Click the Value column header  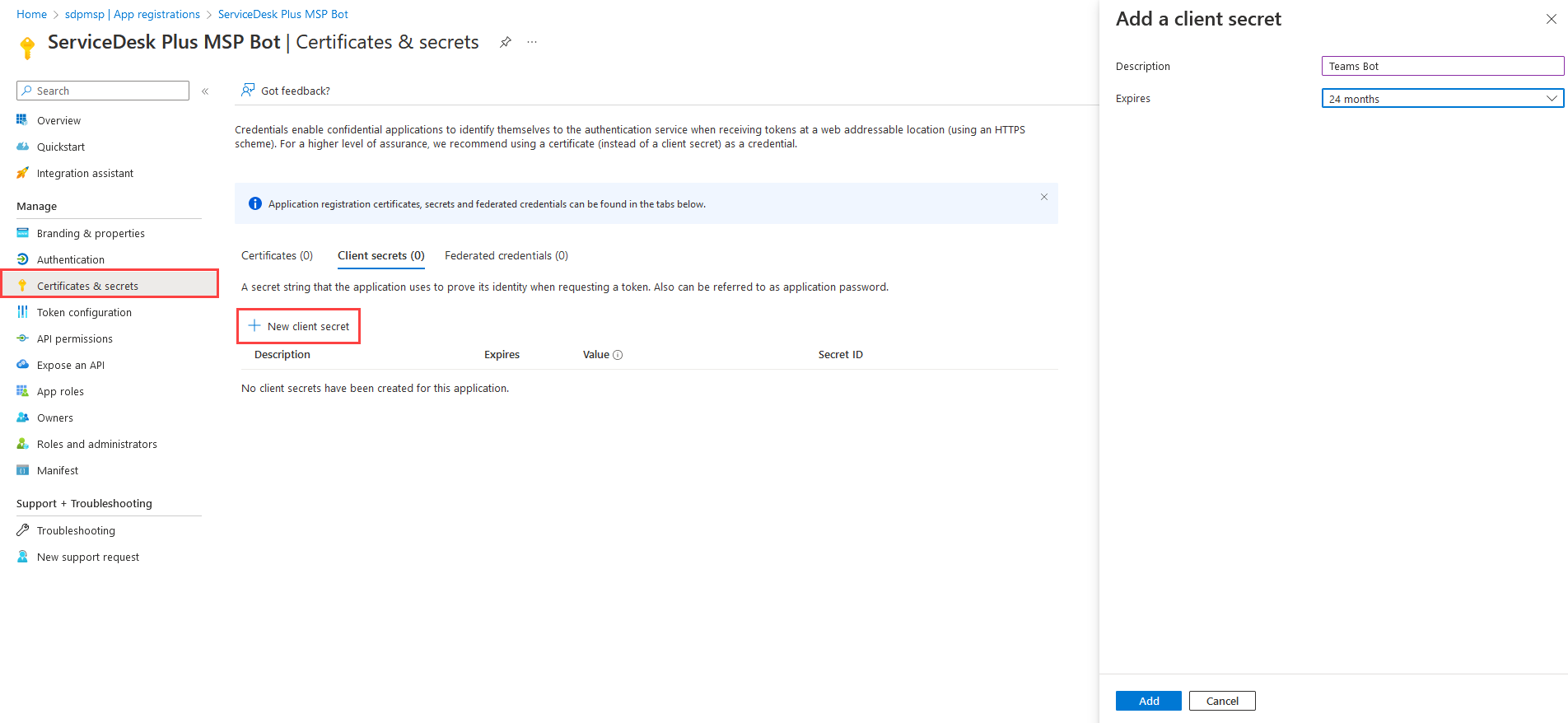596,355
